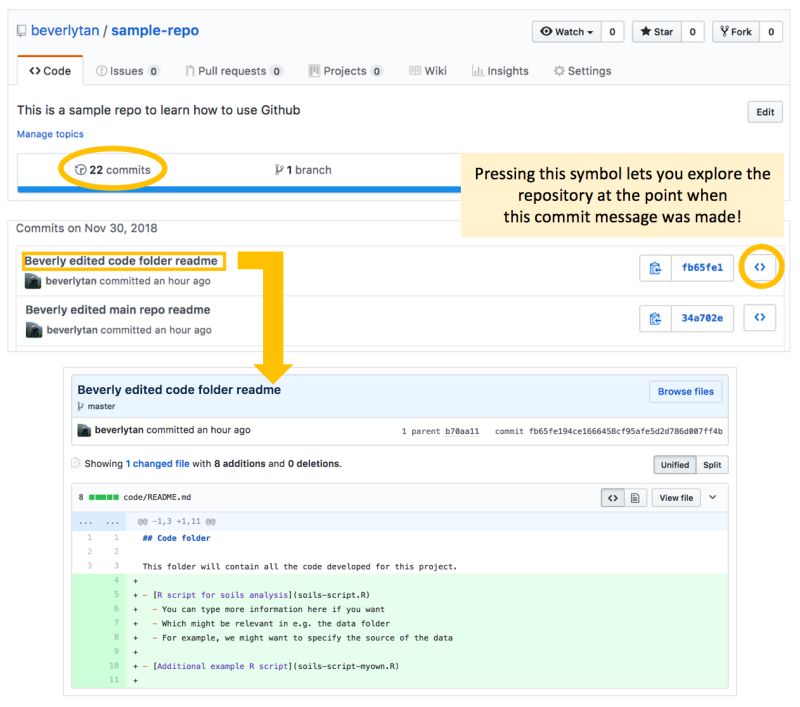This screenshot has height=707, width=800.
Task: Keep Unified diff view selected
Action: click(x=674, y=465)
